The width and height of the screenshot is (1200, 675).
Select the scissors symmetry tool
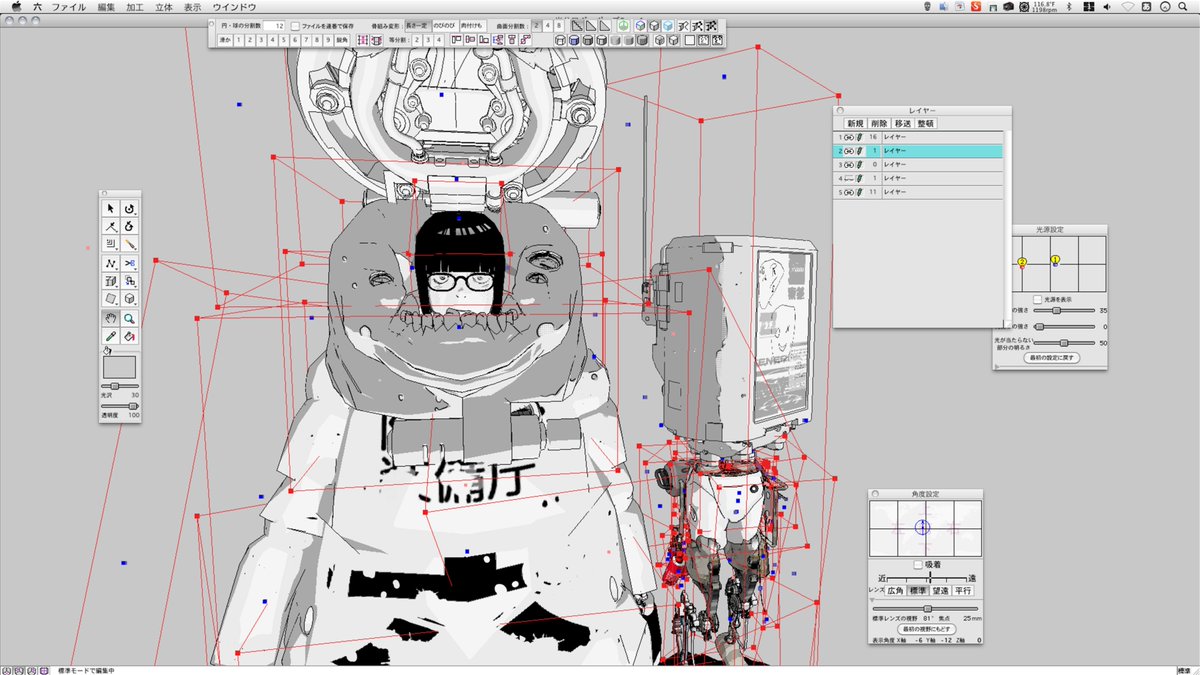pos(129,264)
